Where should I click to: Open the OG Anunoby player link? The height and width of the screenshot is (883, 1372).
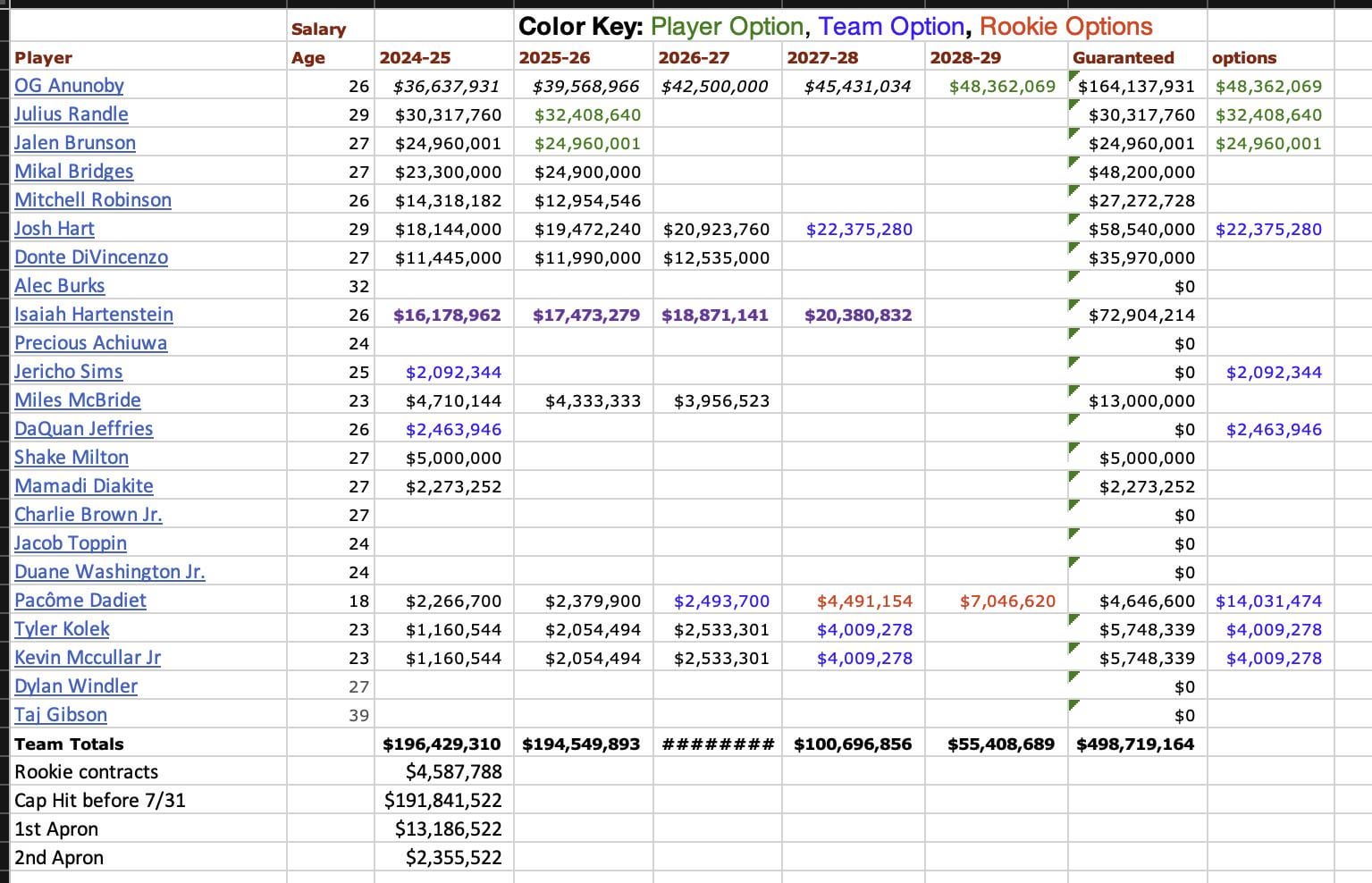(x=69, y=86)
